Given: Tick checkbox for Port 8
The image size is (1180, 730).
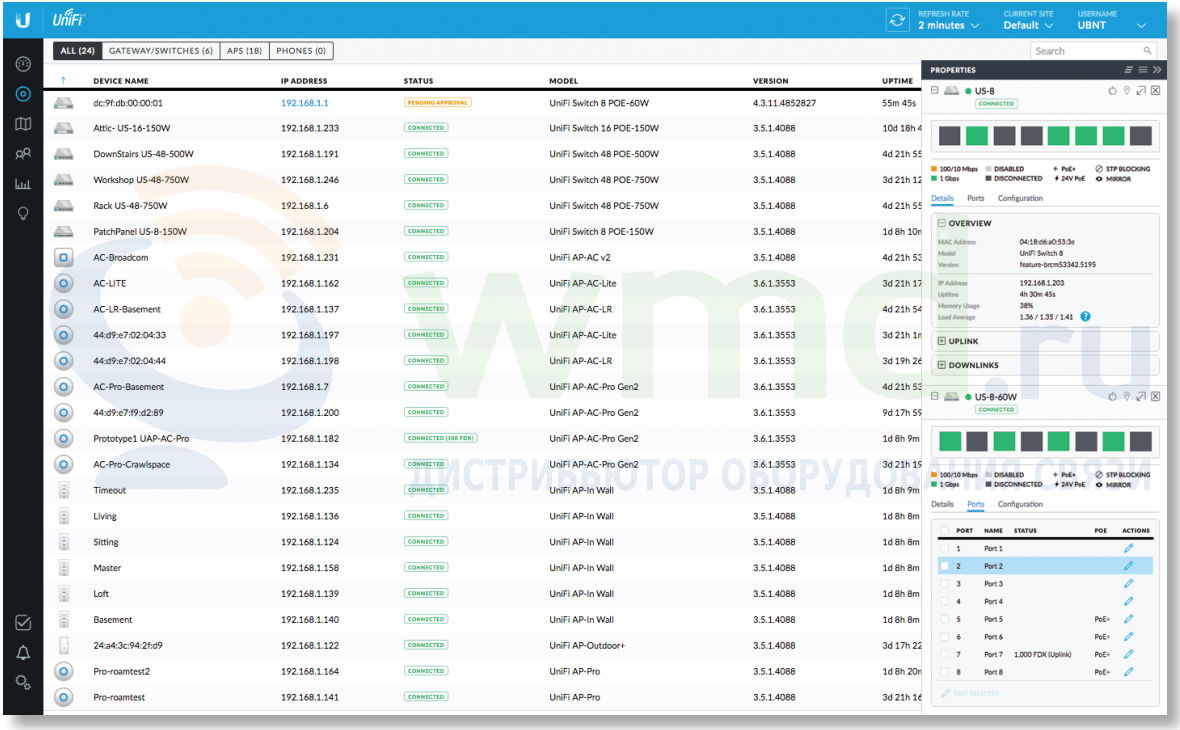Looking at the screenshot, I should 944,672.
